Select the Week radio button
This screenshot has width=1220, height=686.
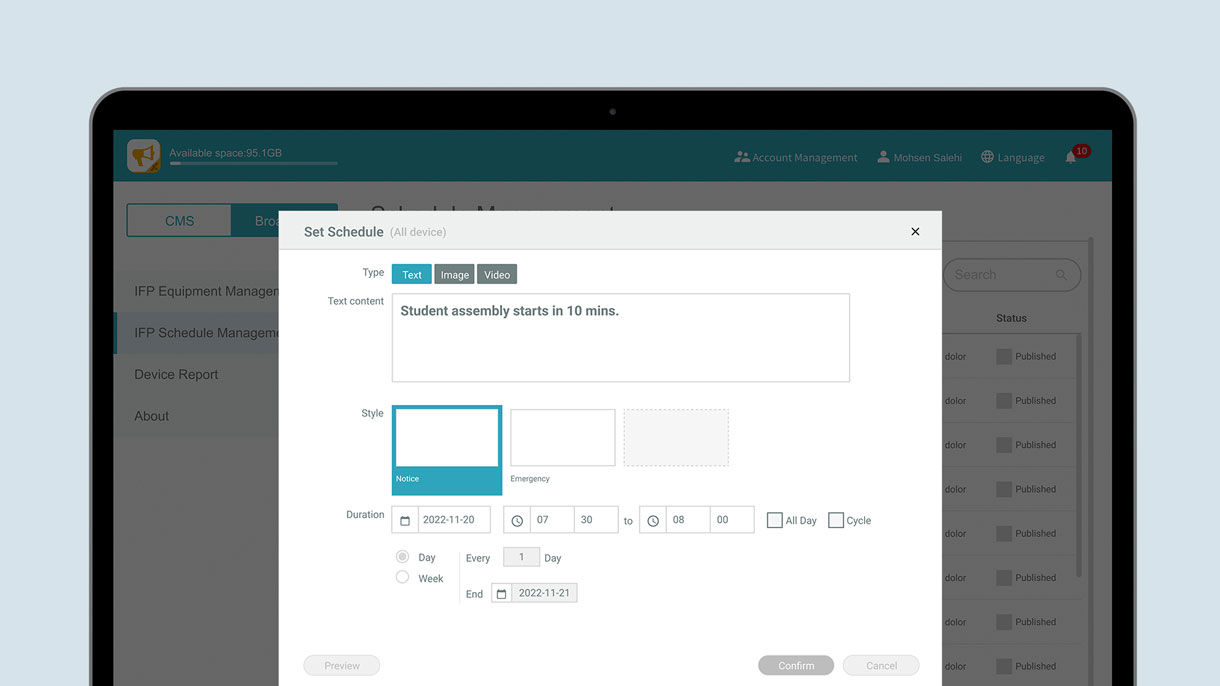coord(403,577)
